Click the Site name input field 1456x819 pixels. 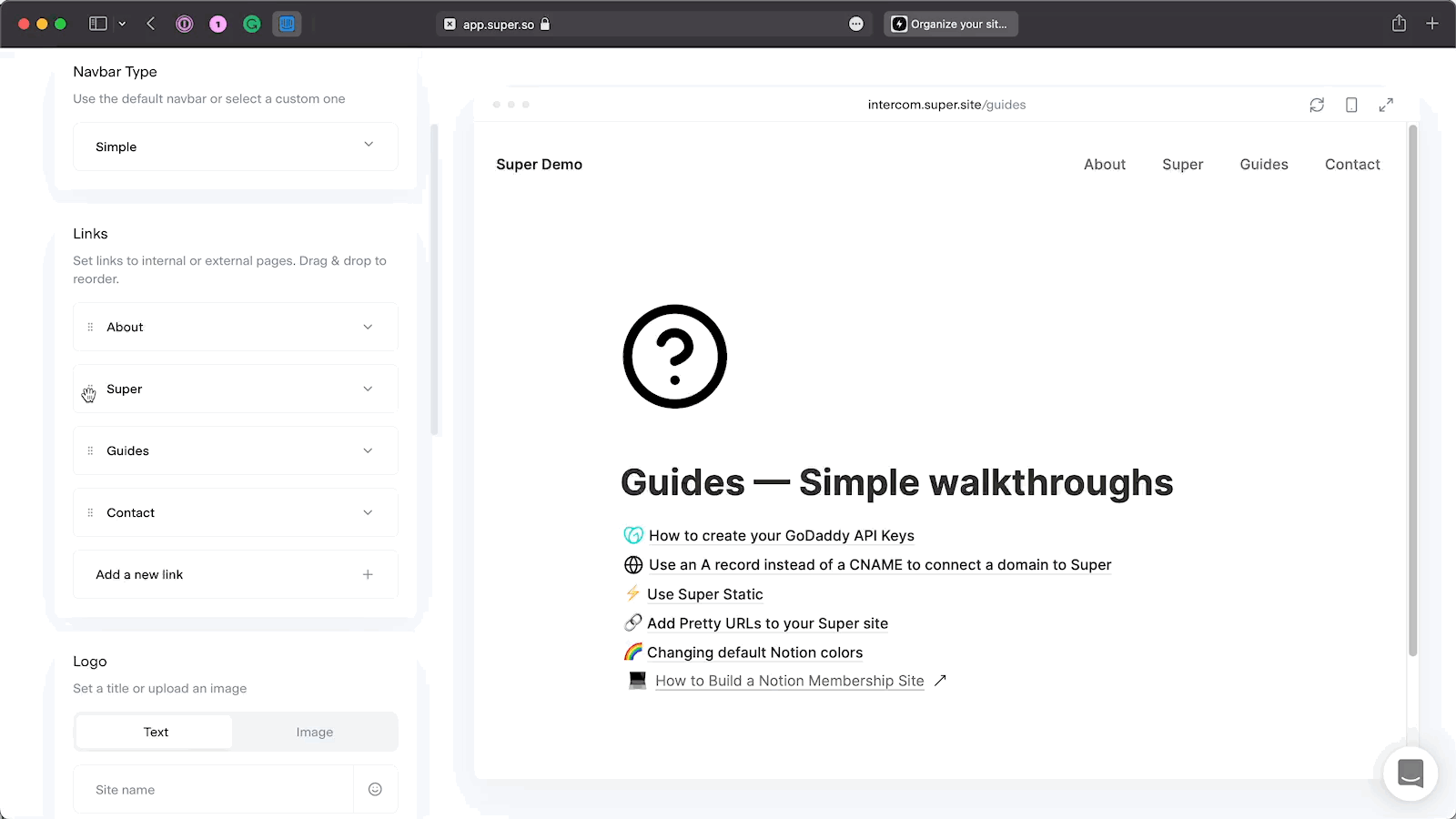point(214,789)
